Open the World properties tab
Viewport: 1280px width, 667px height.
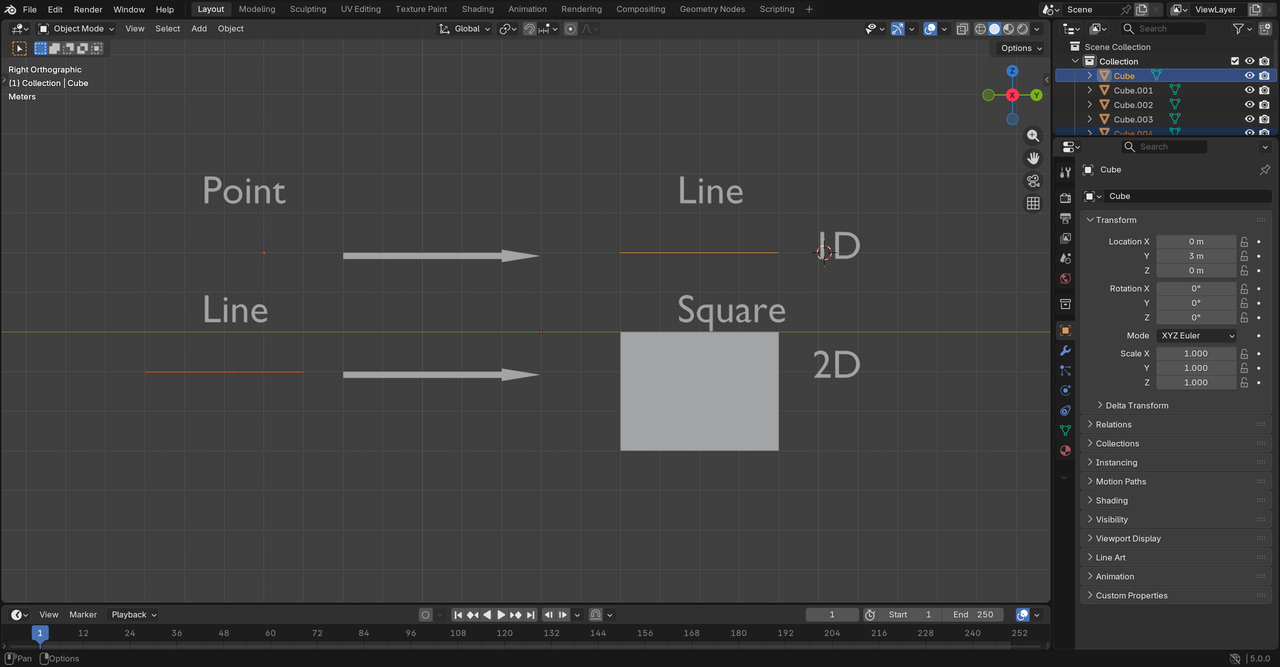tap(1065, 279)
